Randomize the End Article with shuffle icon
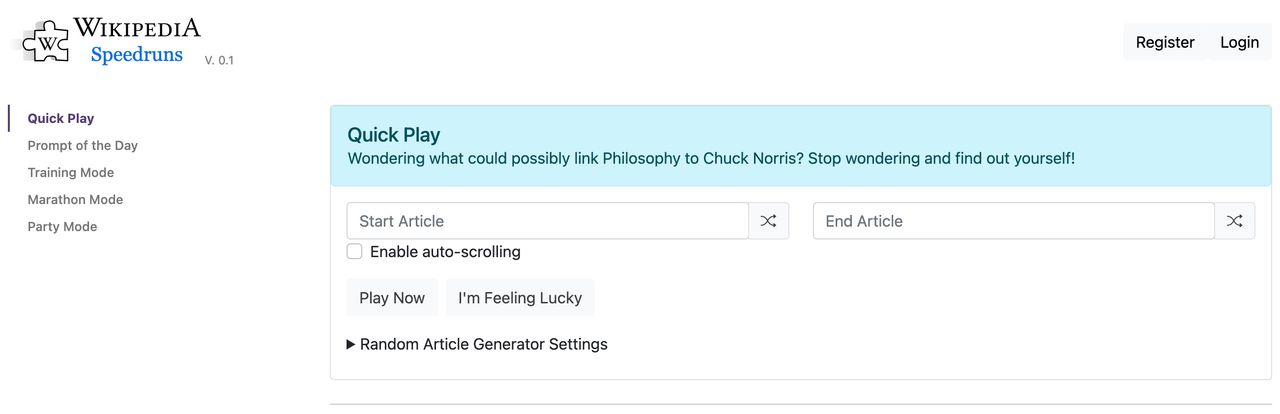The image size is (1280, 414). coord(1234,221)
